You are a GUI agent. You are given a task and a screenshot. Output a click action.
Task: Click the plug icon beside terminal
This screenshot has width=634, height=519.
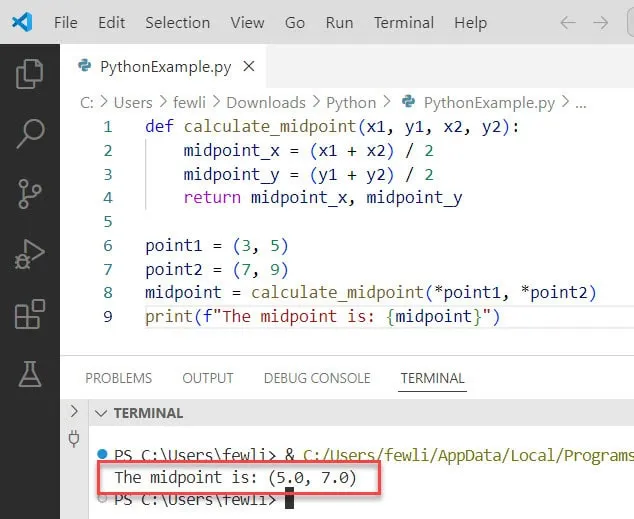(73, 438)
